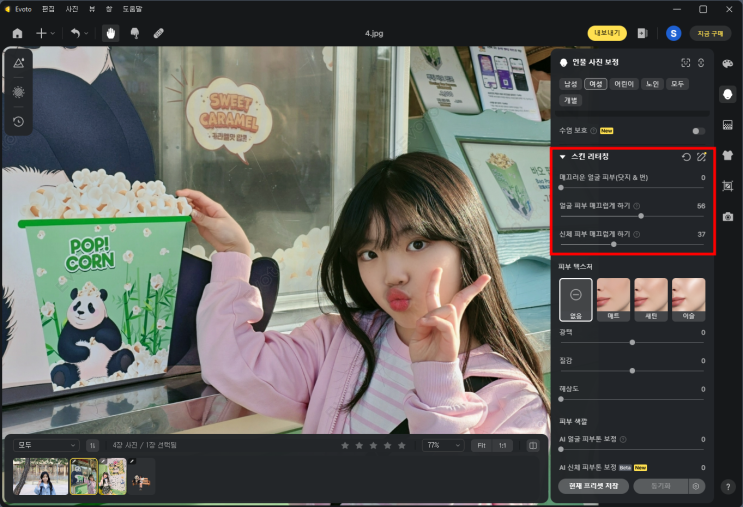Open the 뷰 menu
Screen dimensions: 743x507
[x=92, y=9]
